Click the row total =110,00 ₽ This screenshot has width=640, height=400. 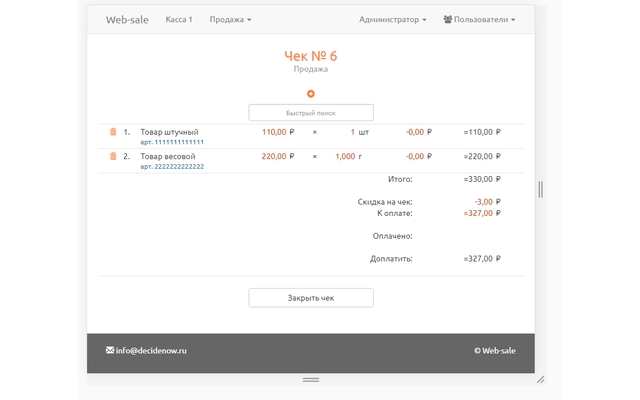[x=482, y=132]
